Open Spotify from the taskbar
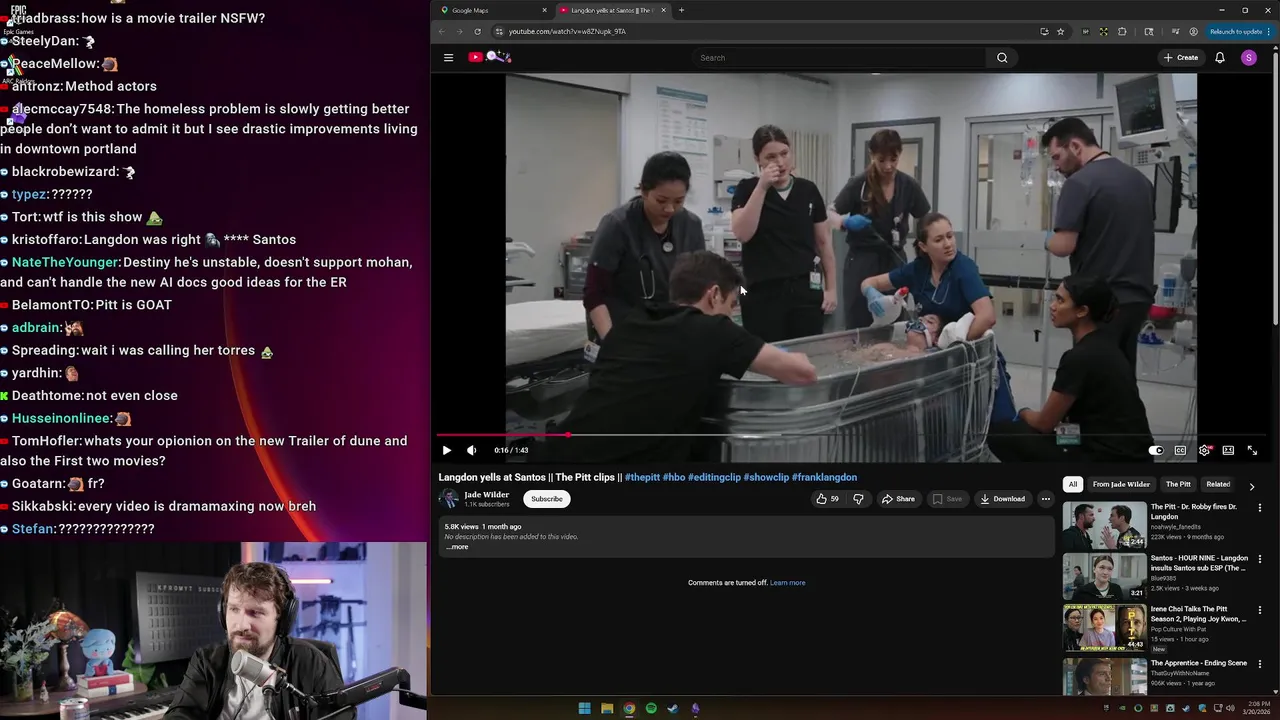Screen dimensions: 1280x720 (x=651, y=709)
